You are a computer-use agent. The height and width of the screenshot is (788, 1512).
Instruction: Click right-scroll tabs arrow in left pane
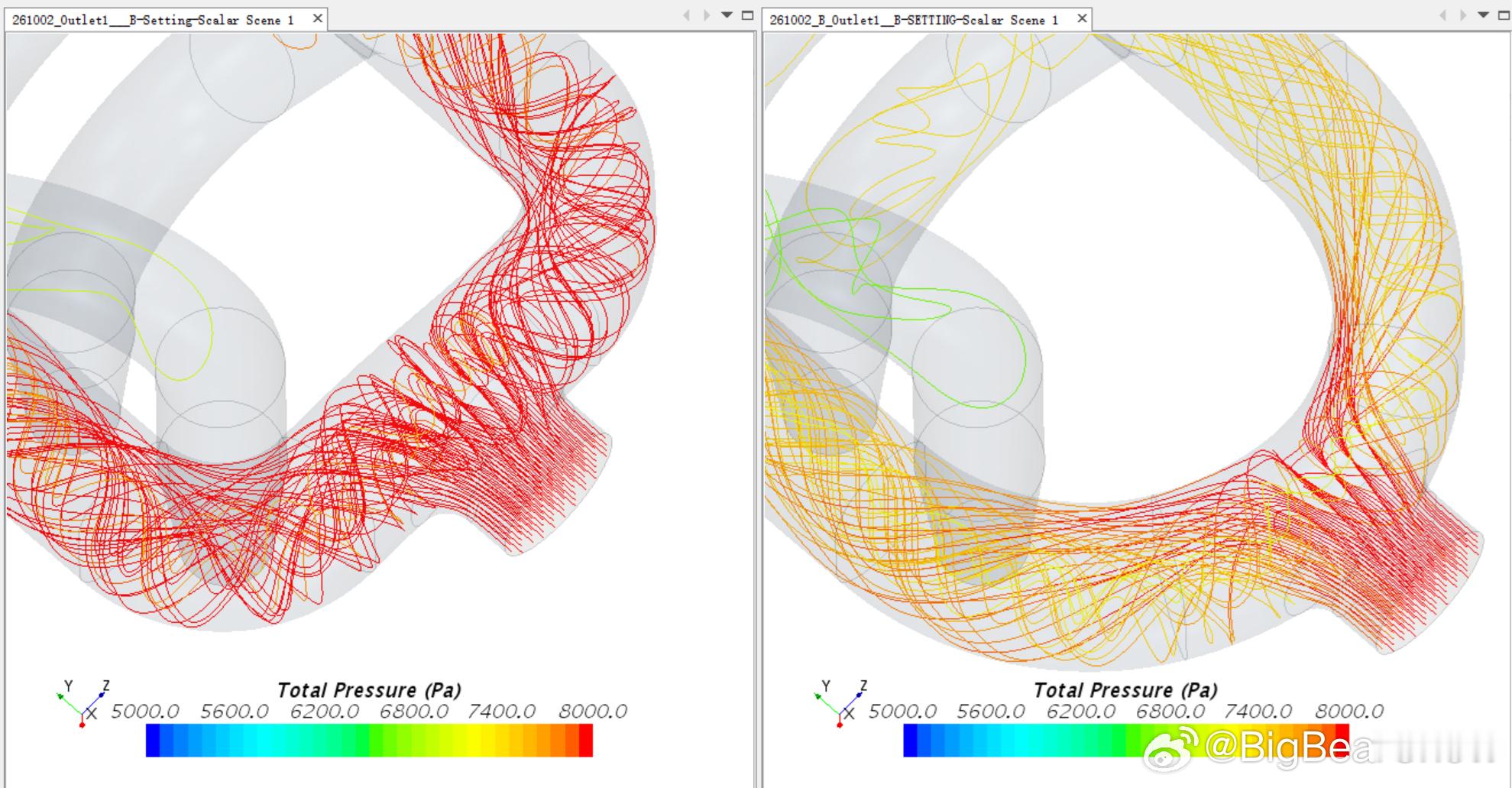(x=707, y=15)
